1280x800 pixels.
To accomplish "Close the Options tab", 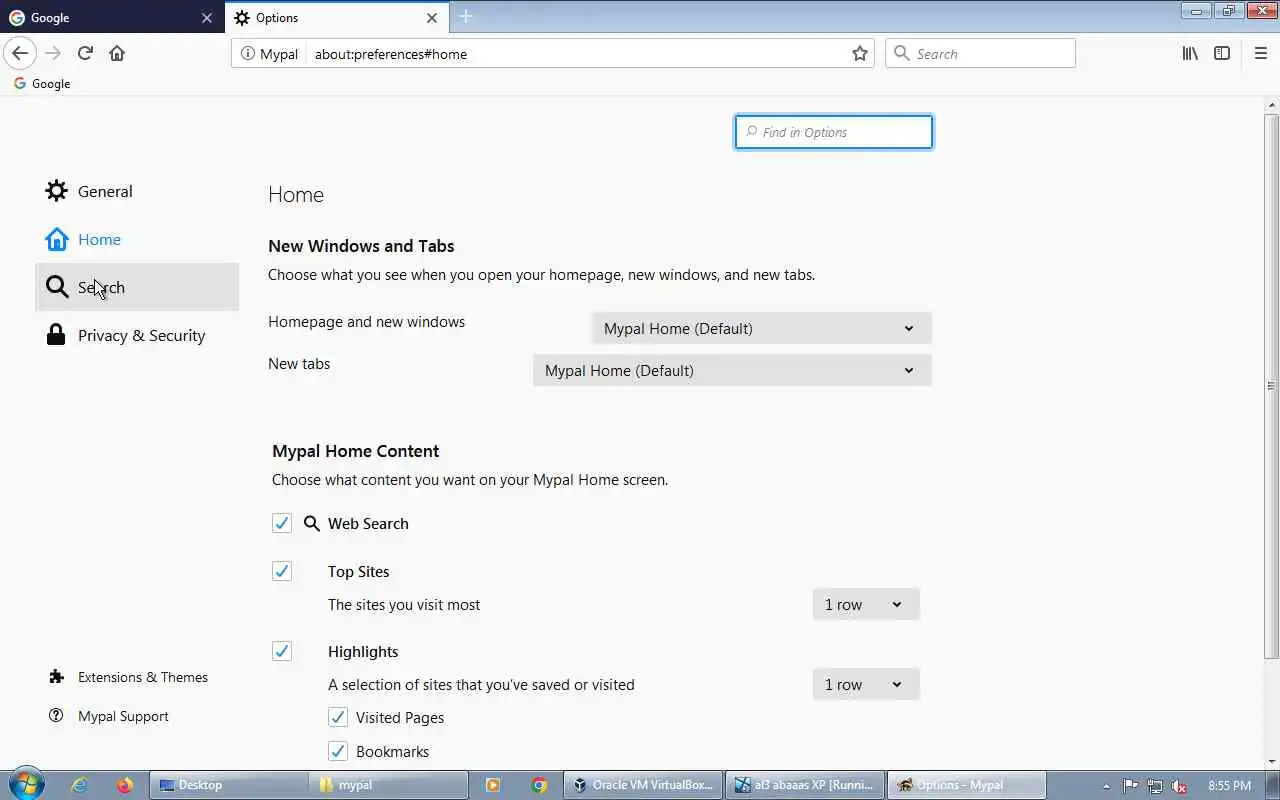I will 432,18.
